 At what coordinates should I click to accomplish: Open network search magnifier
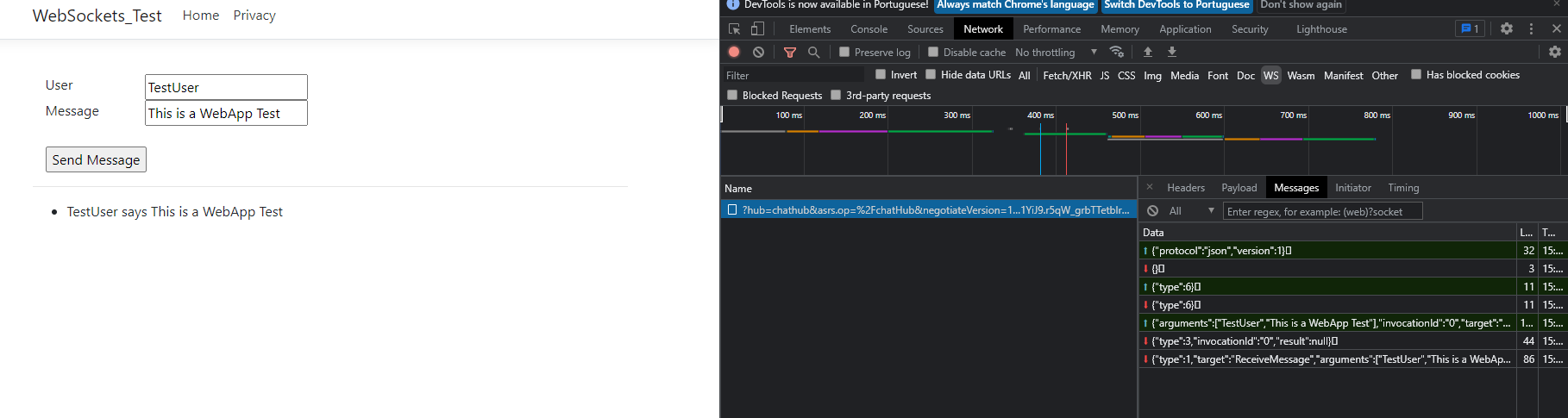[x=813, y=52]
